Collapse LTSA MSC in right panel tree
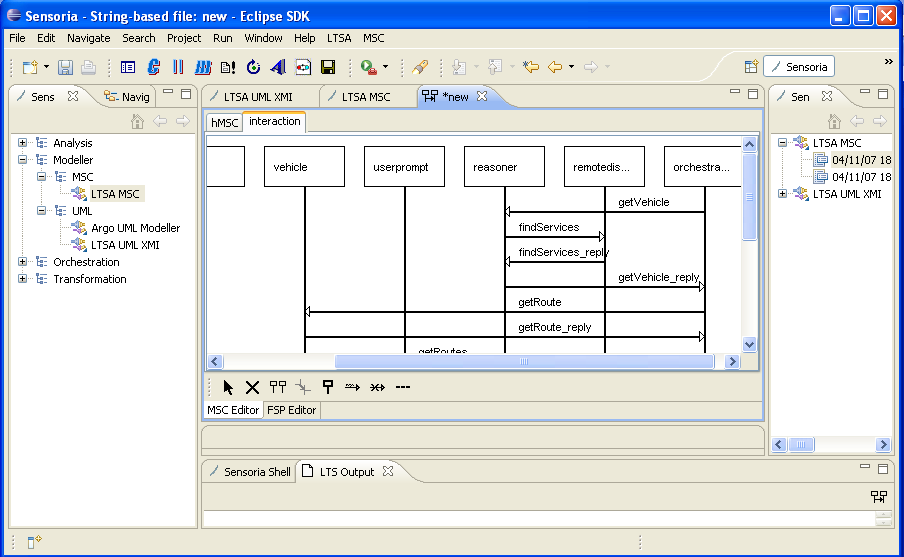 pos(782,142)
